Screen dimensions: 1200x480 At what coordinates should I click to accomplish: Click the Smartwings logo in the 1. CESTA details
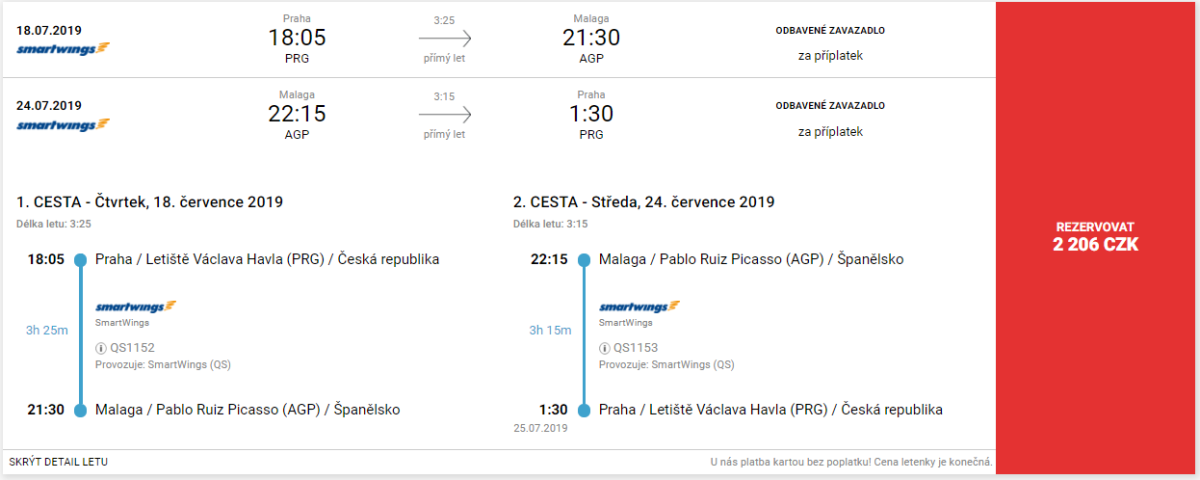pos(136,307)
